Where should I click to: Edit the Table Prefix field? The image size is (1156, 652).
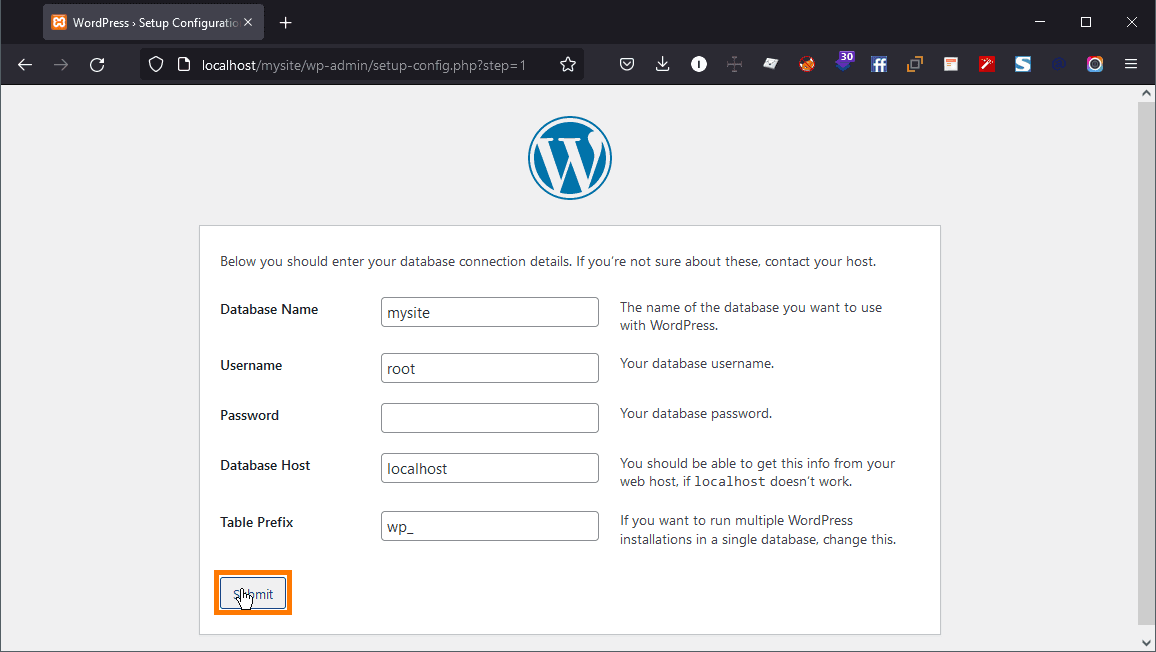[x=490, y=526]
